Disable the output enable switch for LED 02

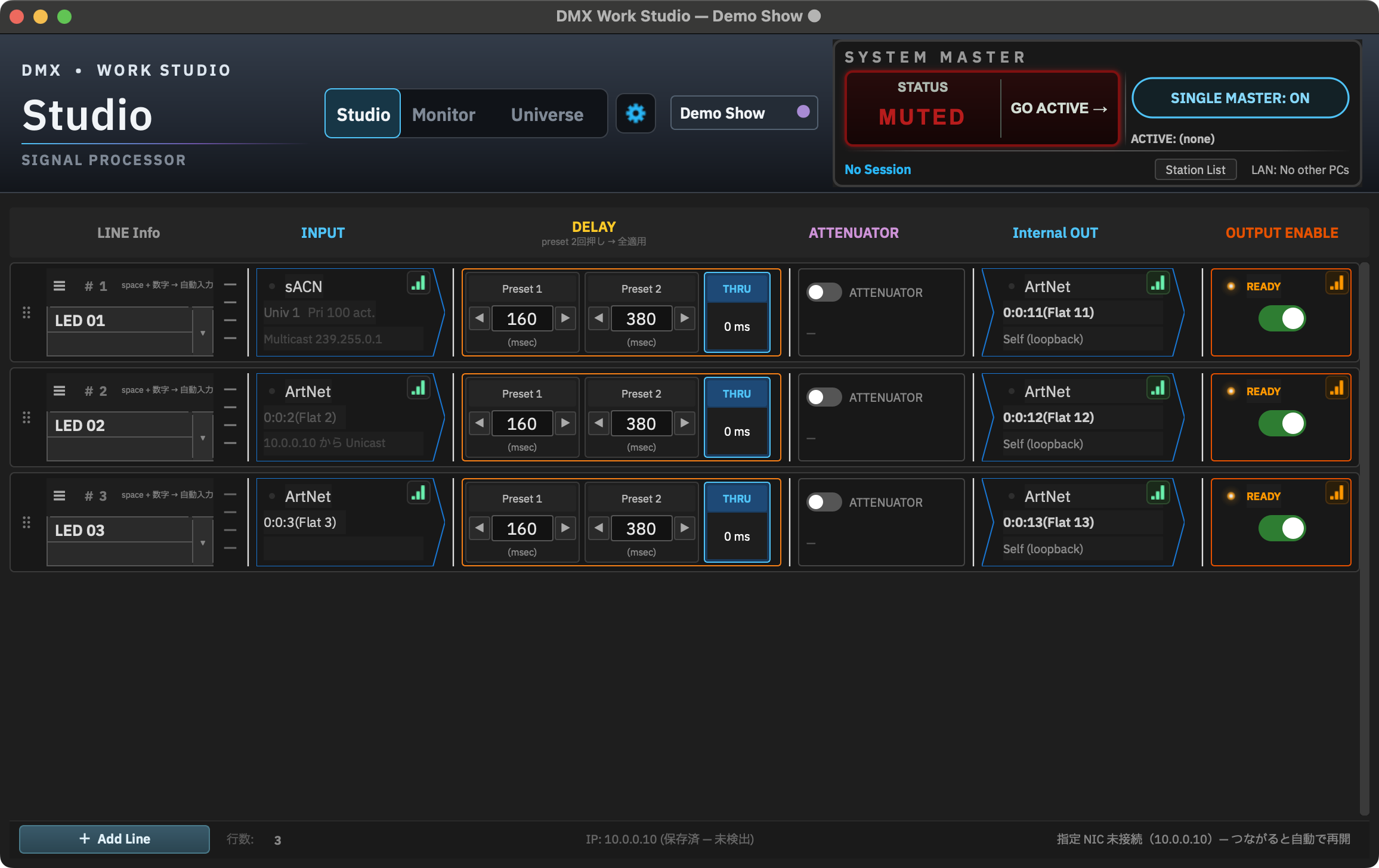click(1282, 423)
